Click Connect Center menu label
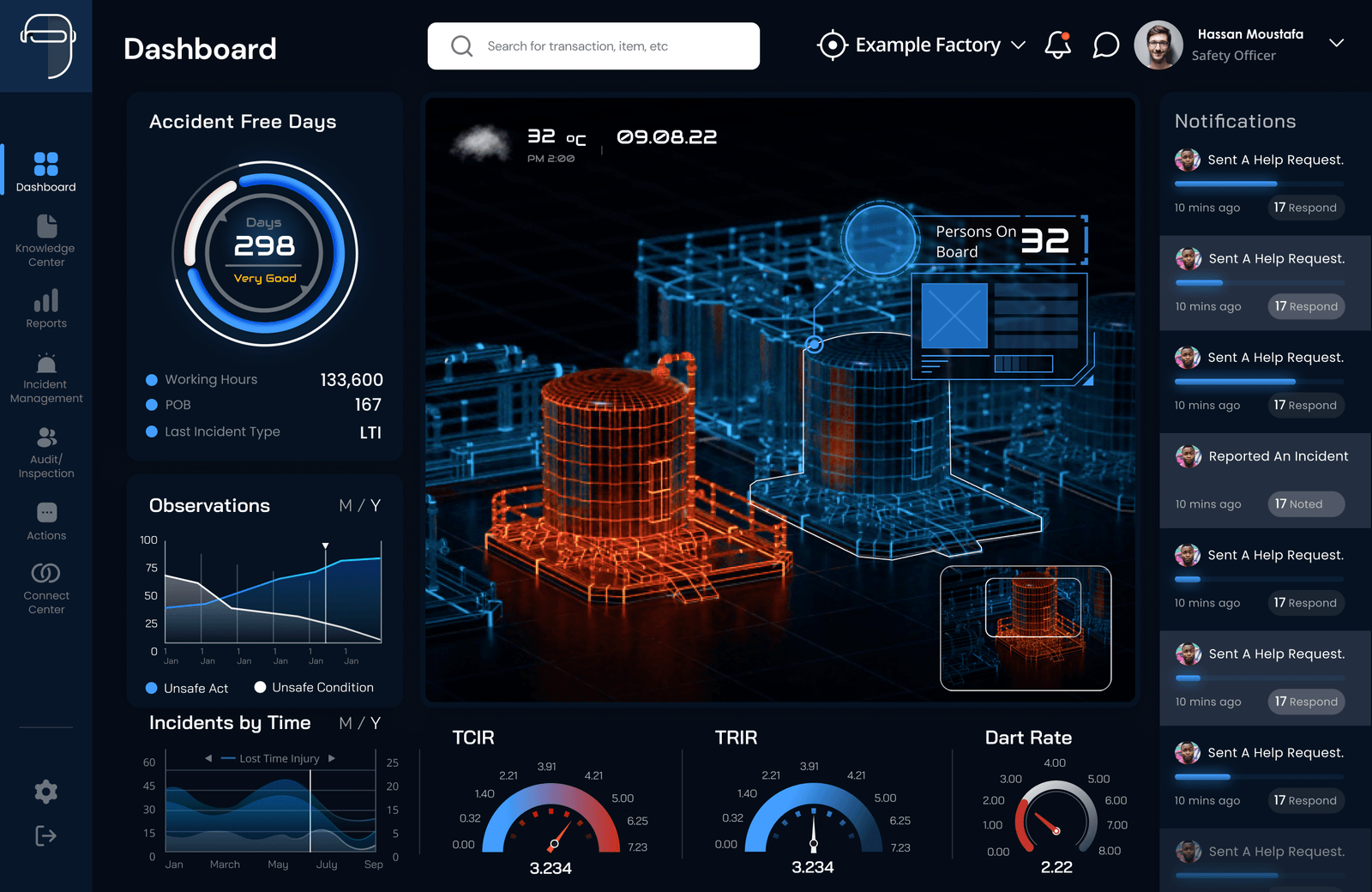1372x892 pixels. point(46,602)
